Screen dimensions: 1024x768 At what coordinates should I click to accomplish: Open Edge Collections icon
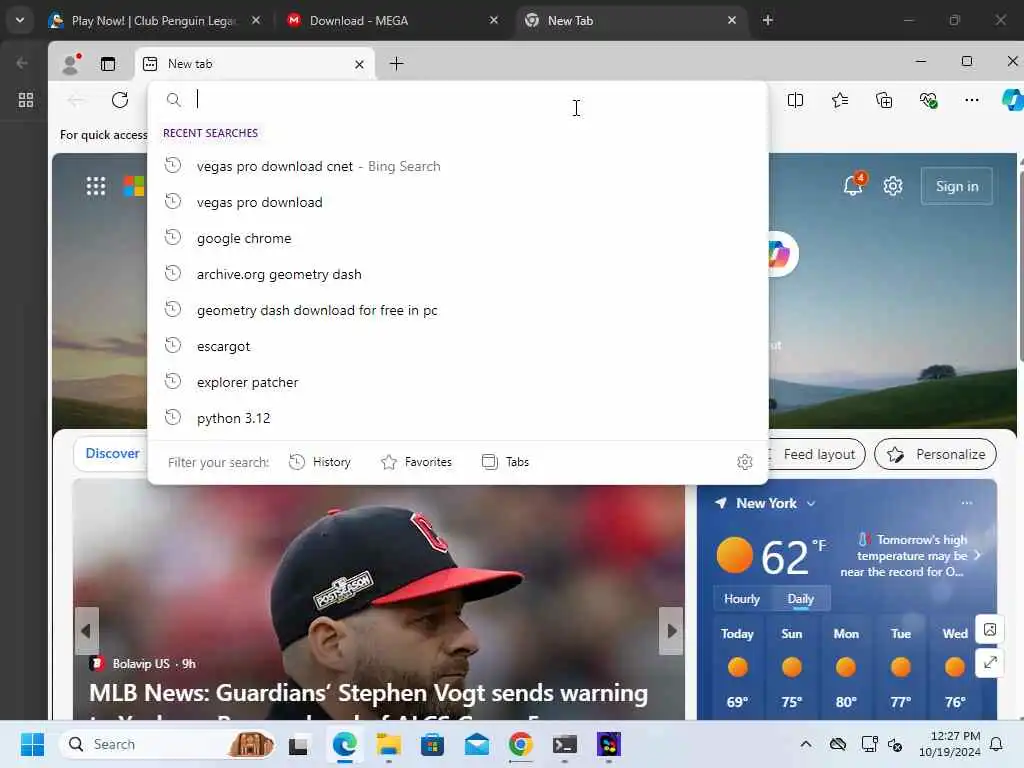(884, 100)
